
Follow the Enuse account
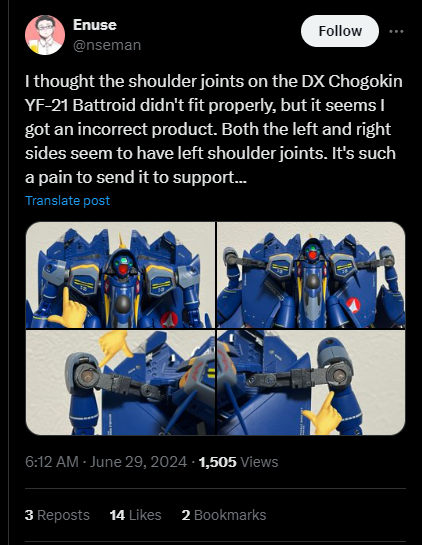[340, 31]
